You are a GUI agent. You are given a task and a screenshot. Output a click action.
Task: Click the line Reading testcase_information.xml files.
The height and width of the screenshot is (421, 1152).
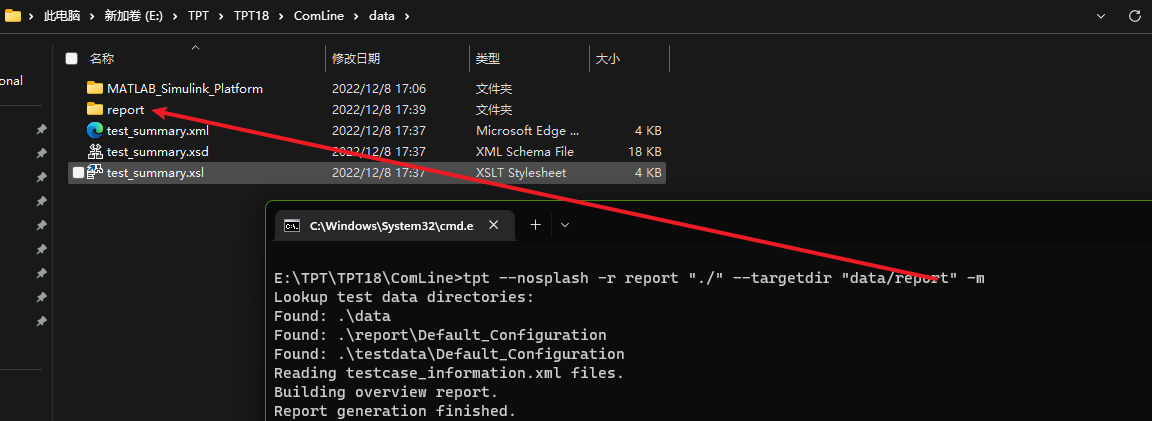[x=449, y=373]
